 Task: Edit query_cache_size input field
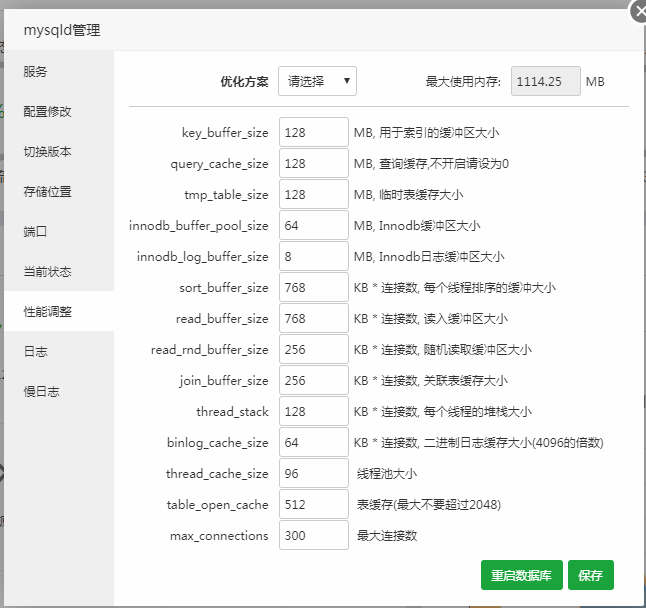pos(314,163)
